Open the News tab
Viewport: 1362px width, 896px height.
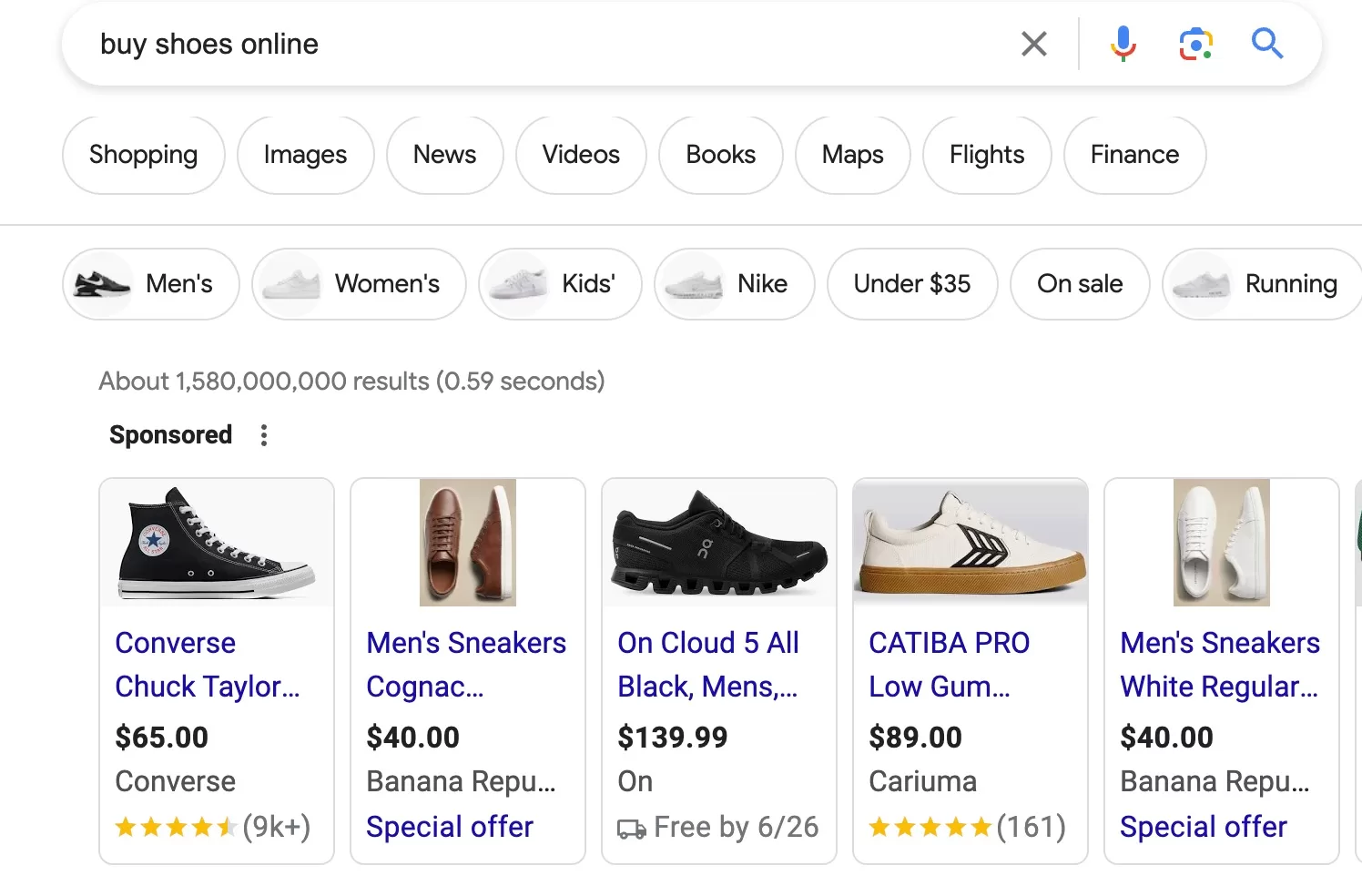[444, 155]
